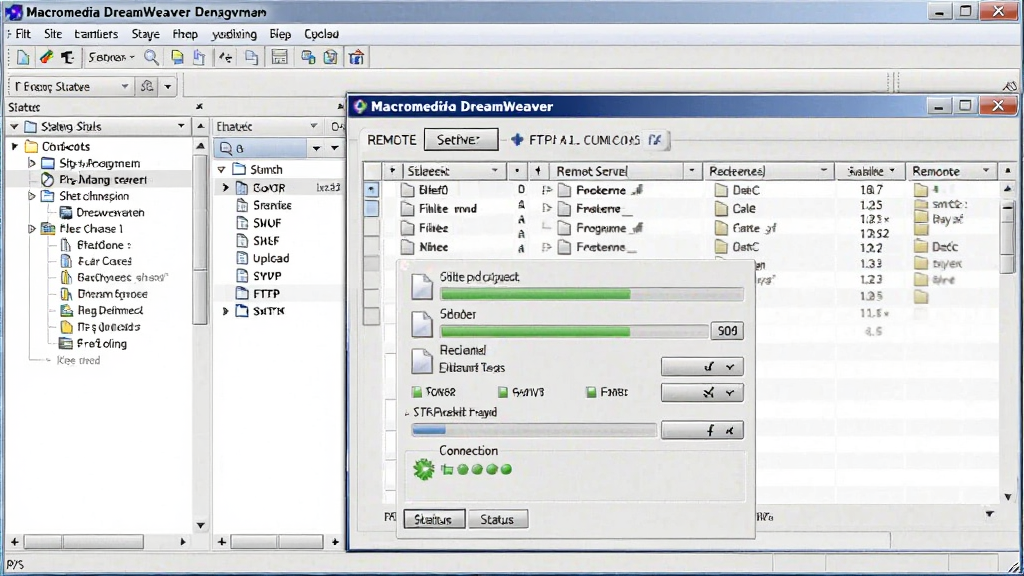Select the colored pencil tool icon
This screenshot has height=576, width=1024.
click(46, 57)
